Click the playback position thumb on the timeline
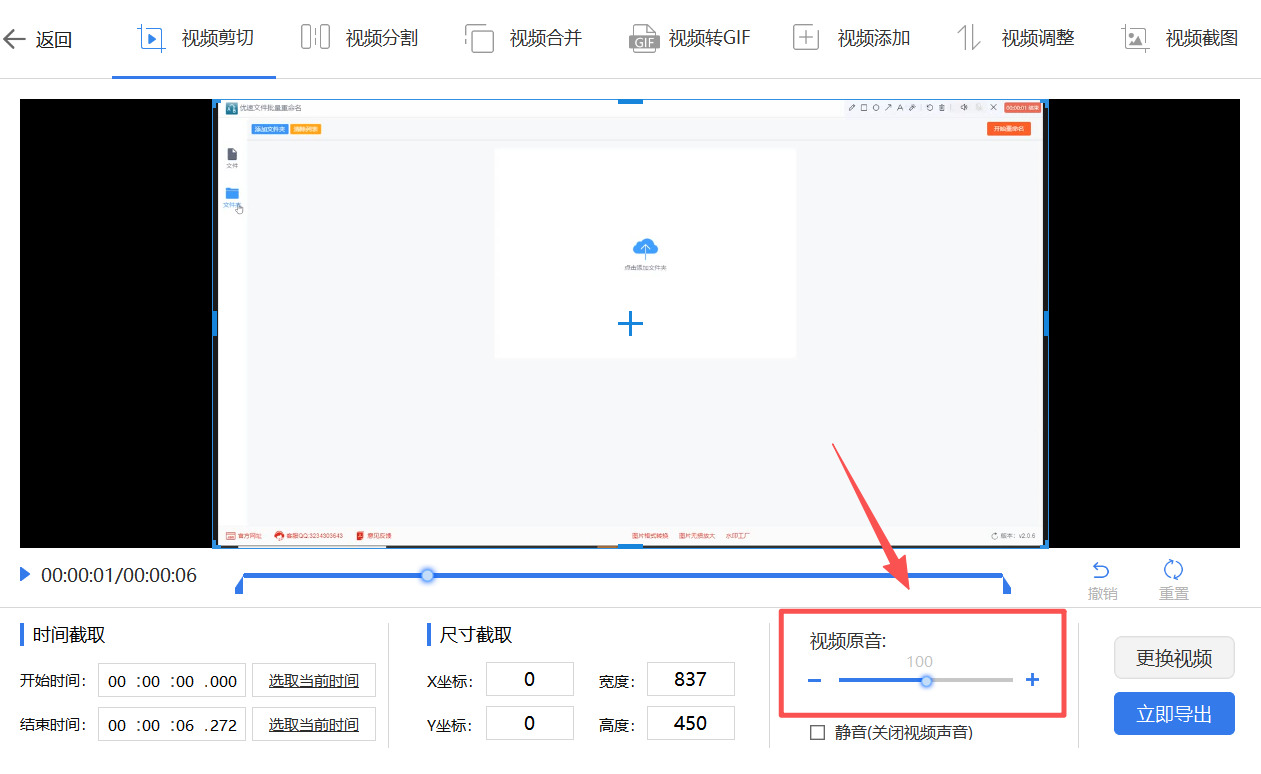 click(x=428, y=575)
